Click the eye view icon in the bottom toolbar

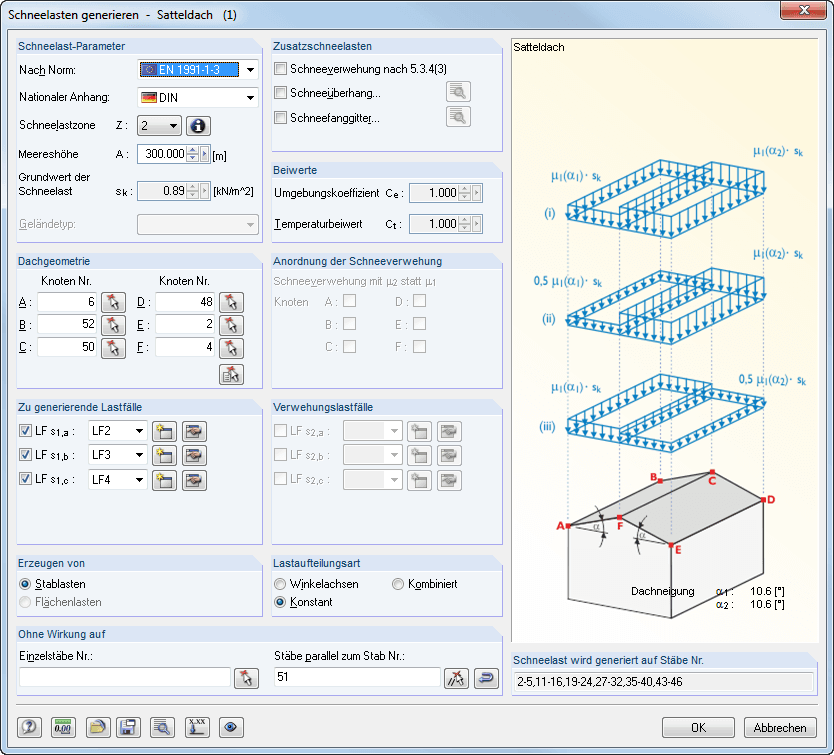coord(231,727)
